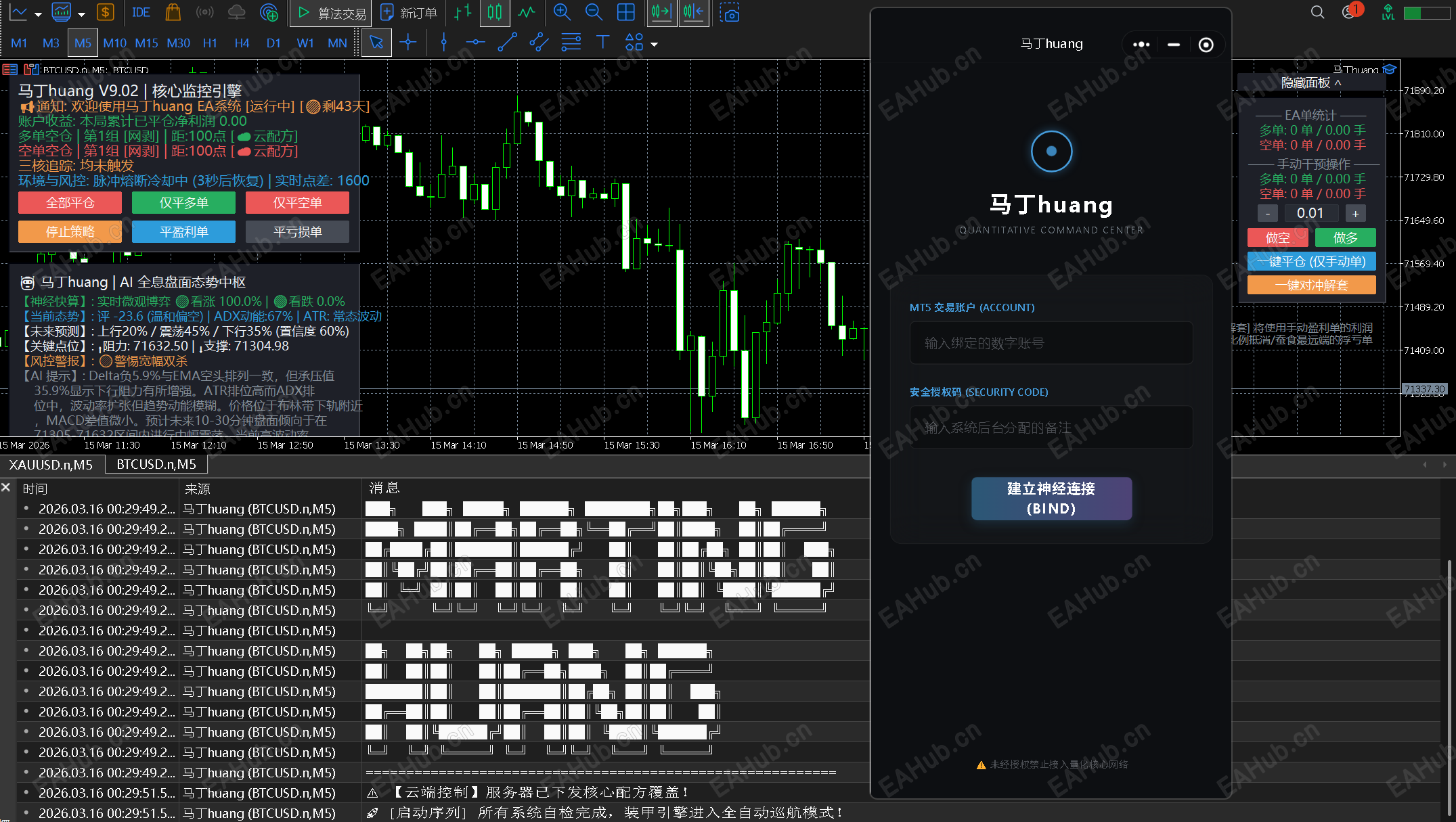
Task: Take a chart screenshot with camera icon
Action: (729, 13)
